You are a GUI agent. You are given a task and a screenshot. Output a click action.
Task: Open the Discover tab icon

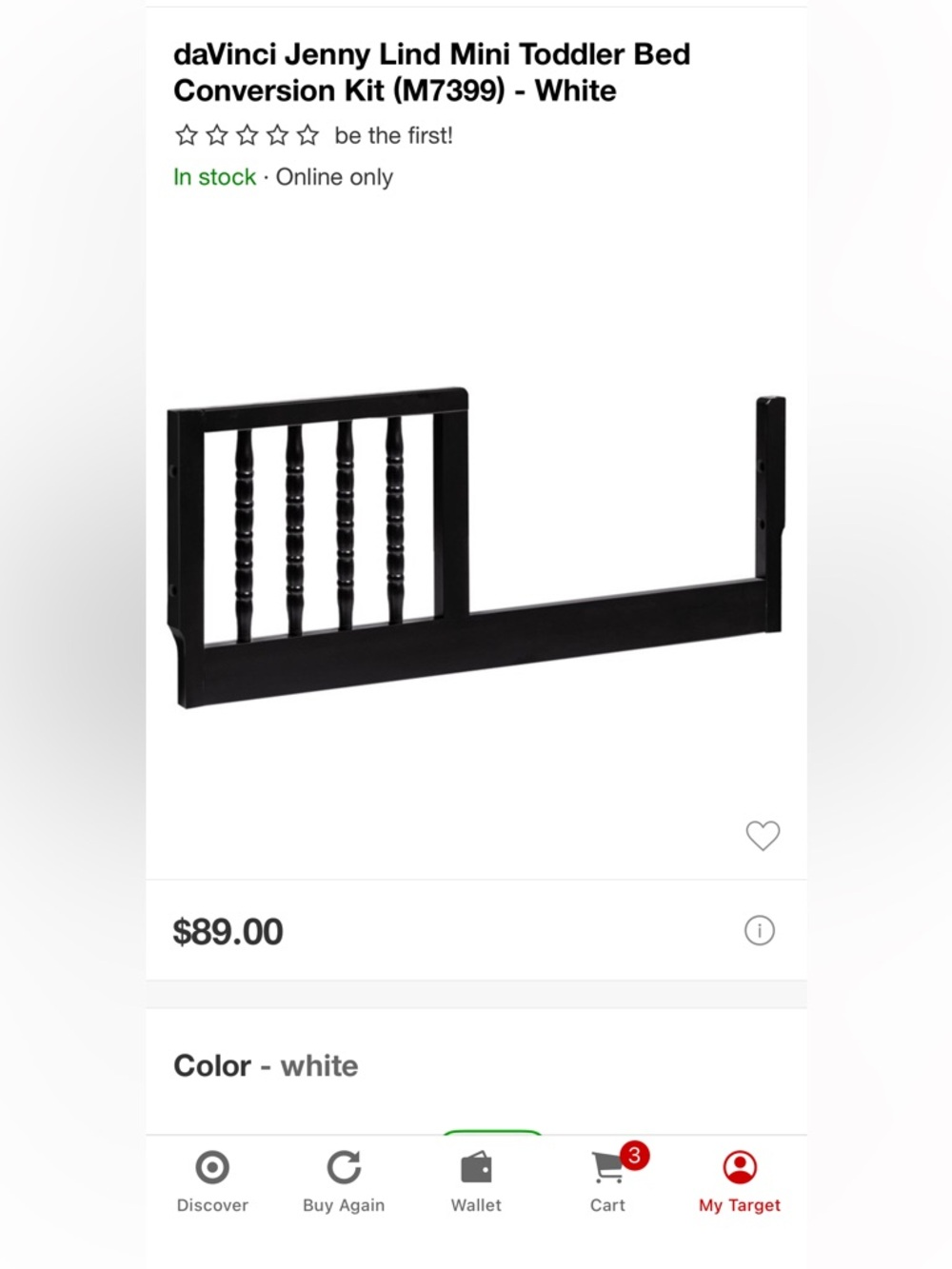[x=211, y=1165]
